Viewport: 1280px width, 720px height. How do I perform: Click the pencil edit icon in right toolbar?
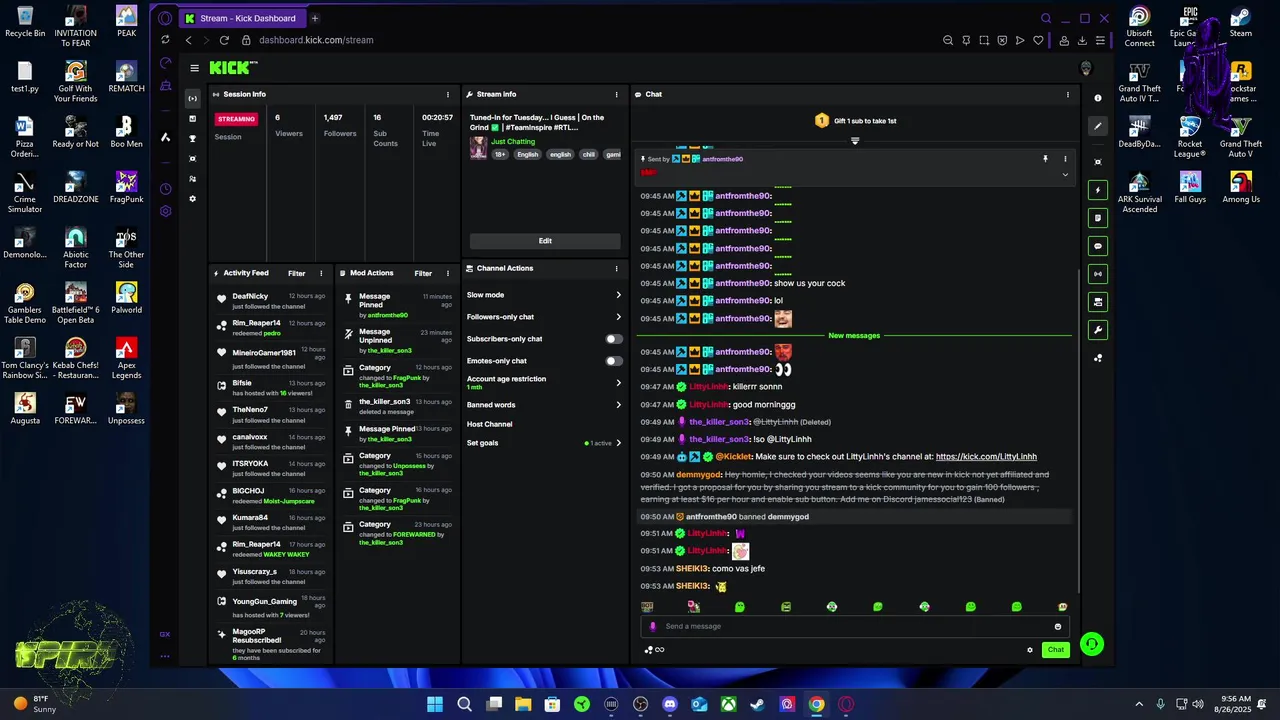[x=1097, y=126]
